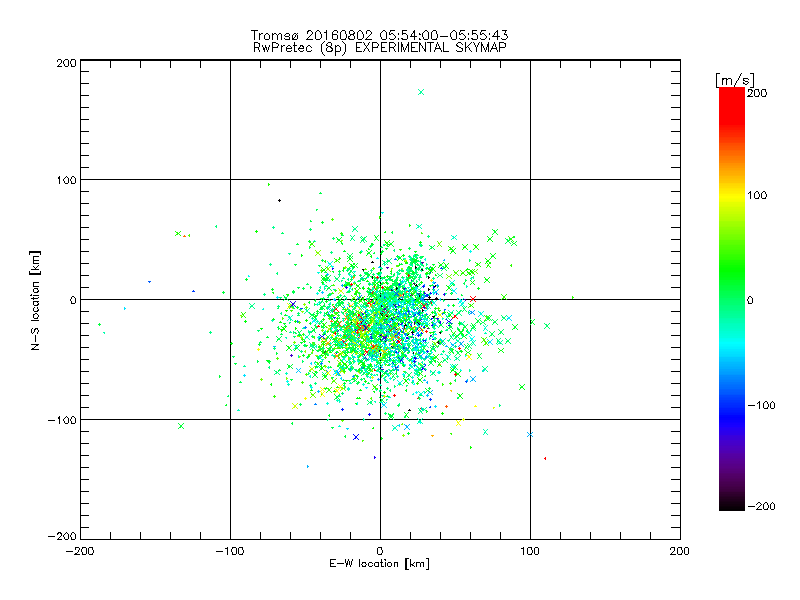Click the isolated cyan cross near top center
This screenshot has height=600, width=800.
point(421,92)
